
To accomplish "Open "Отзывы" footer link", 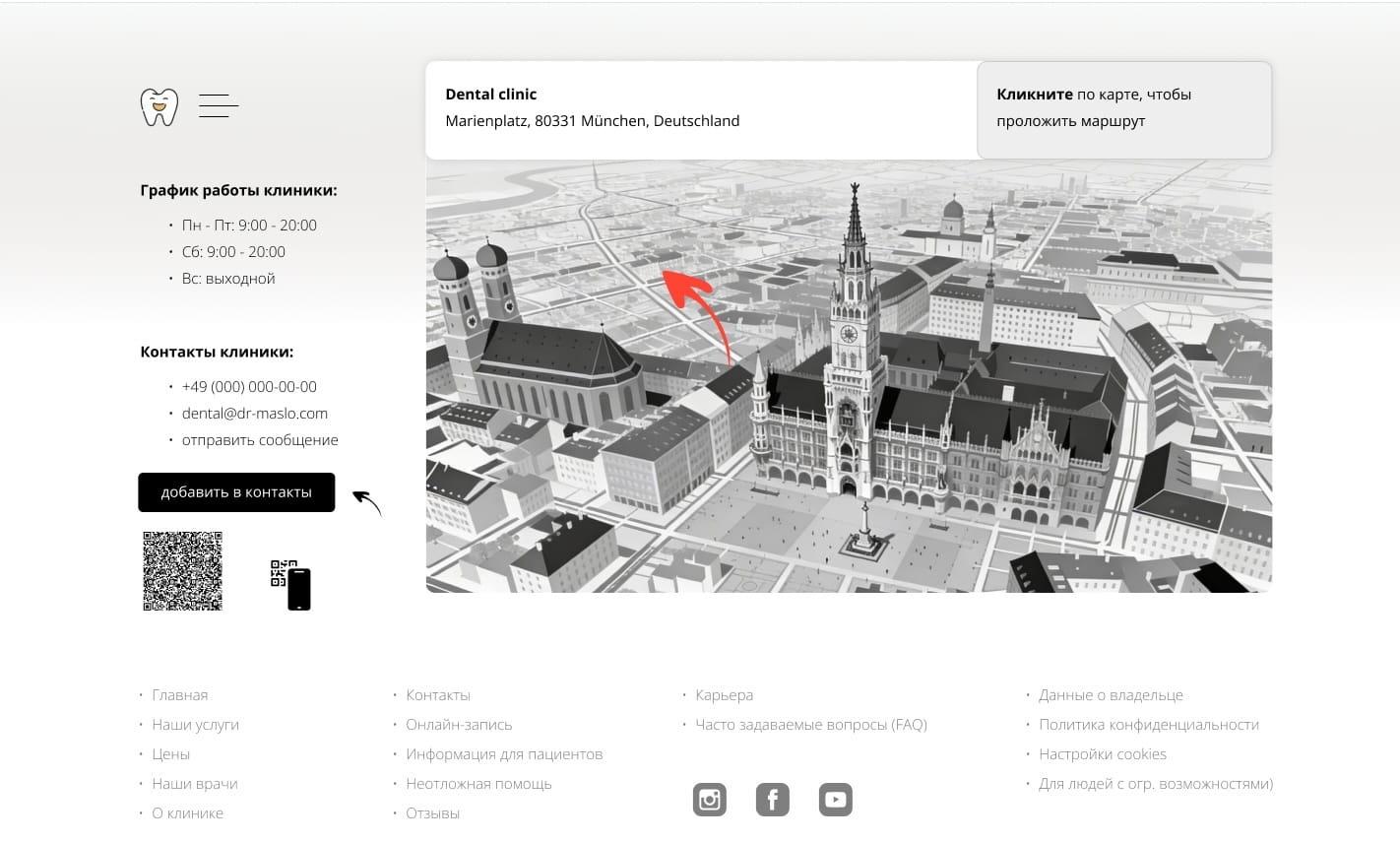I will click(x=433, y=813).
